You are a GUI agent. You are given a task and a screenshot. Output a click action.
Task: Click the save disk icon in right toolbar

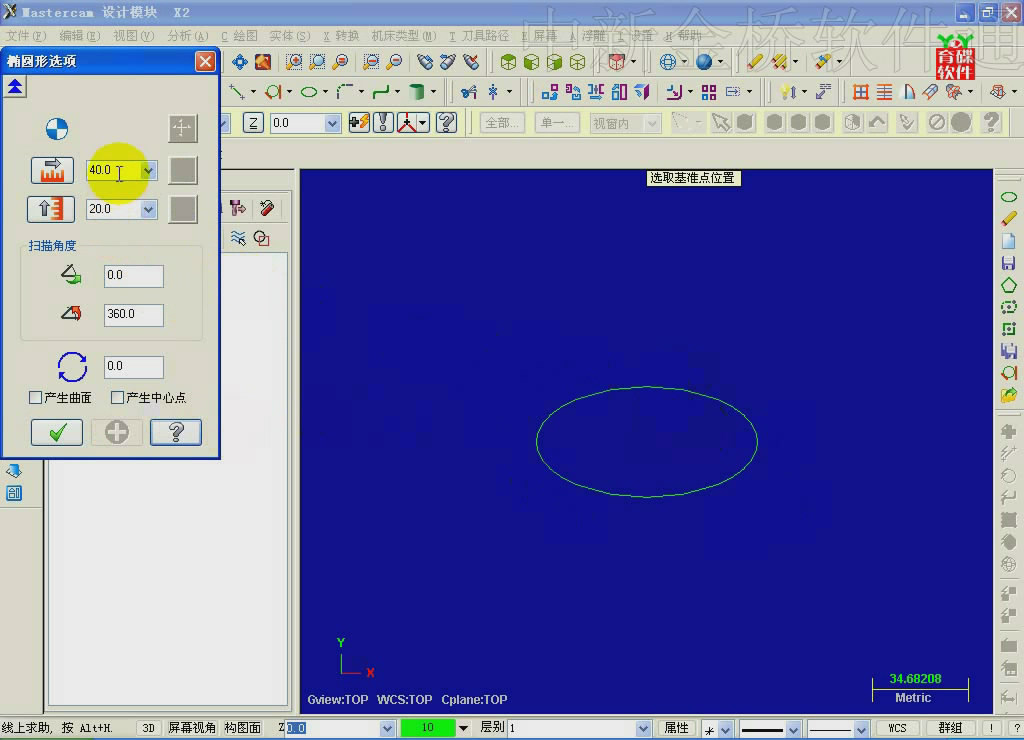coord(1008,263)
